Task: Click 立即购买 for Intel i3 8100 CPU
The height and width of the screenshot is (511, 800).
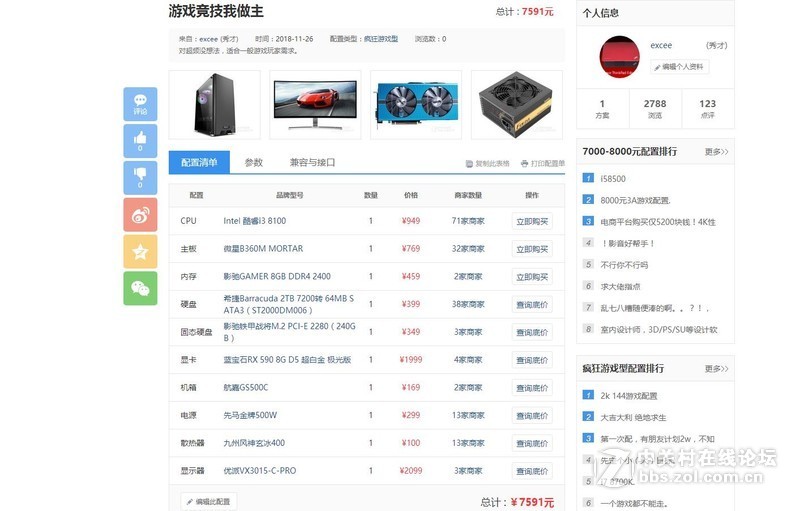Action: (532, 221)
